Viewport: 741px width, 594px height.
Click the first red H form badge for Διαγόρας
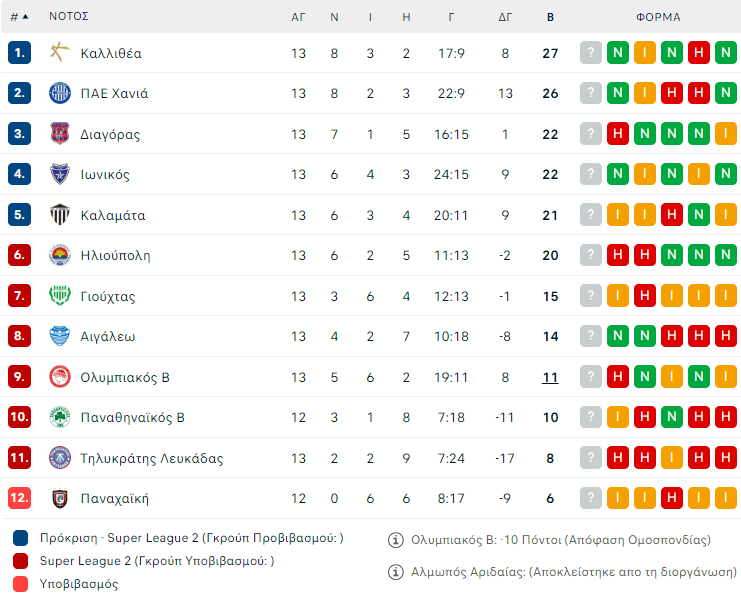click(618, 134)
